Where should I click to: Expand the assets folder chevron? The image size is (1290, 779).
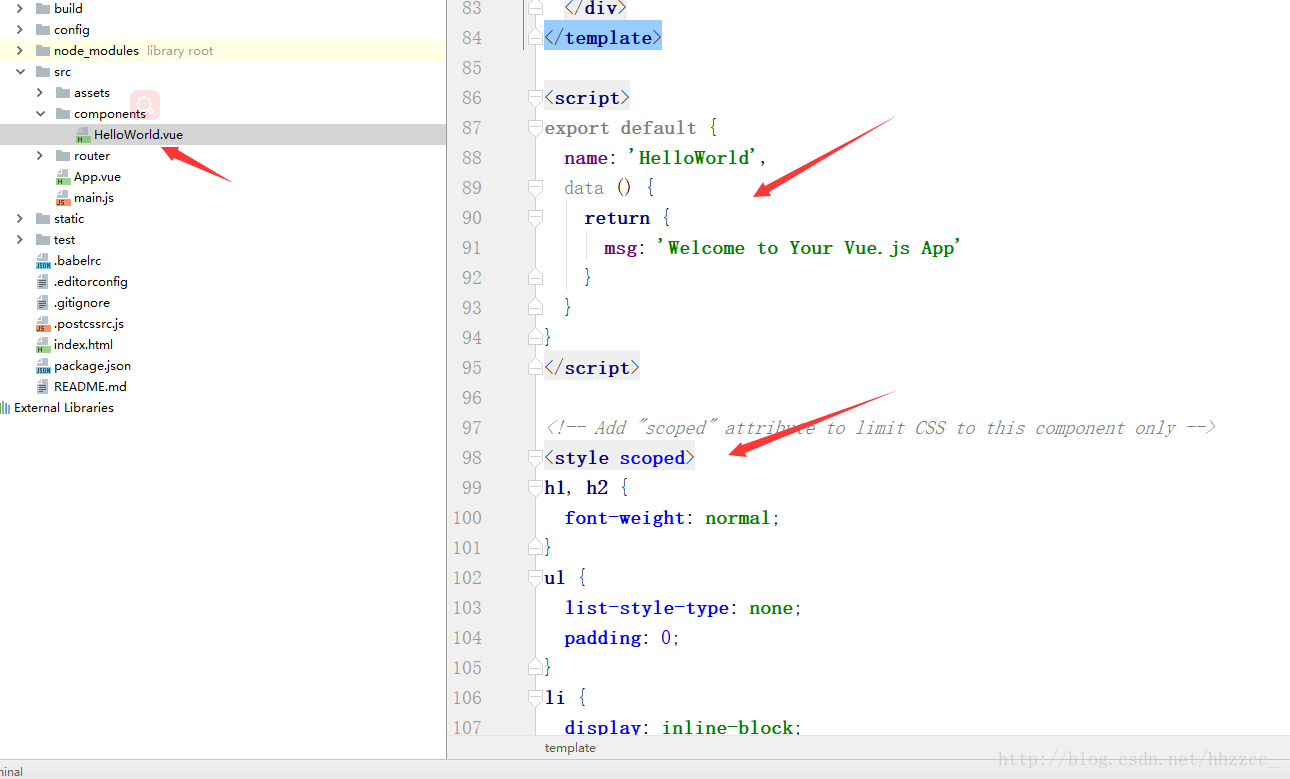[x=40, y=93]
